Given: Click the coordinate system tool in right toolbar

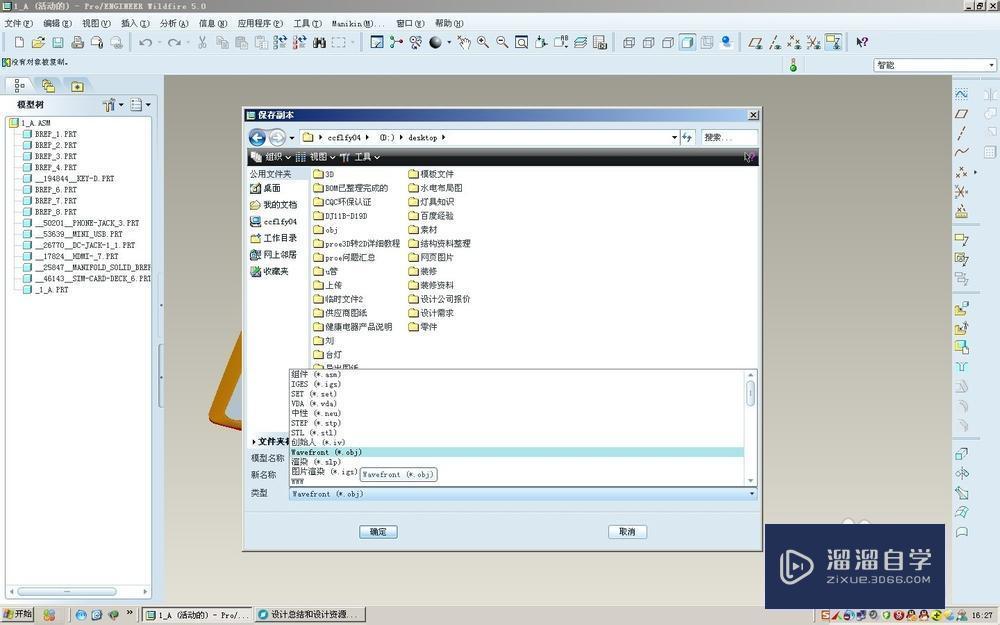Looking at the screenshot, I should (961, 191).
